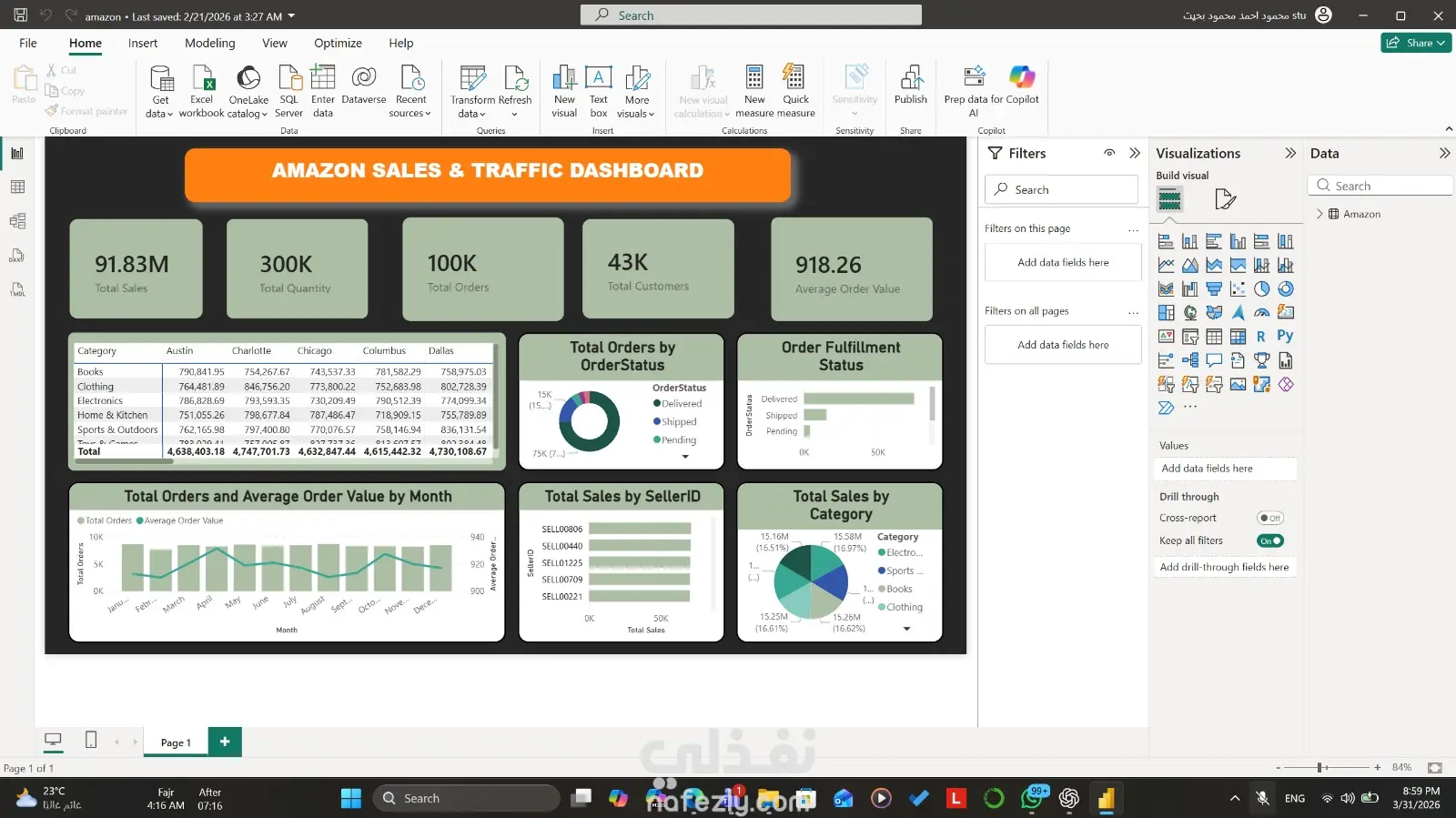Open TMDL view in left sidebar
Viewport: 1456px width, 818px height.
(x=17, y=289)
